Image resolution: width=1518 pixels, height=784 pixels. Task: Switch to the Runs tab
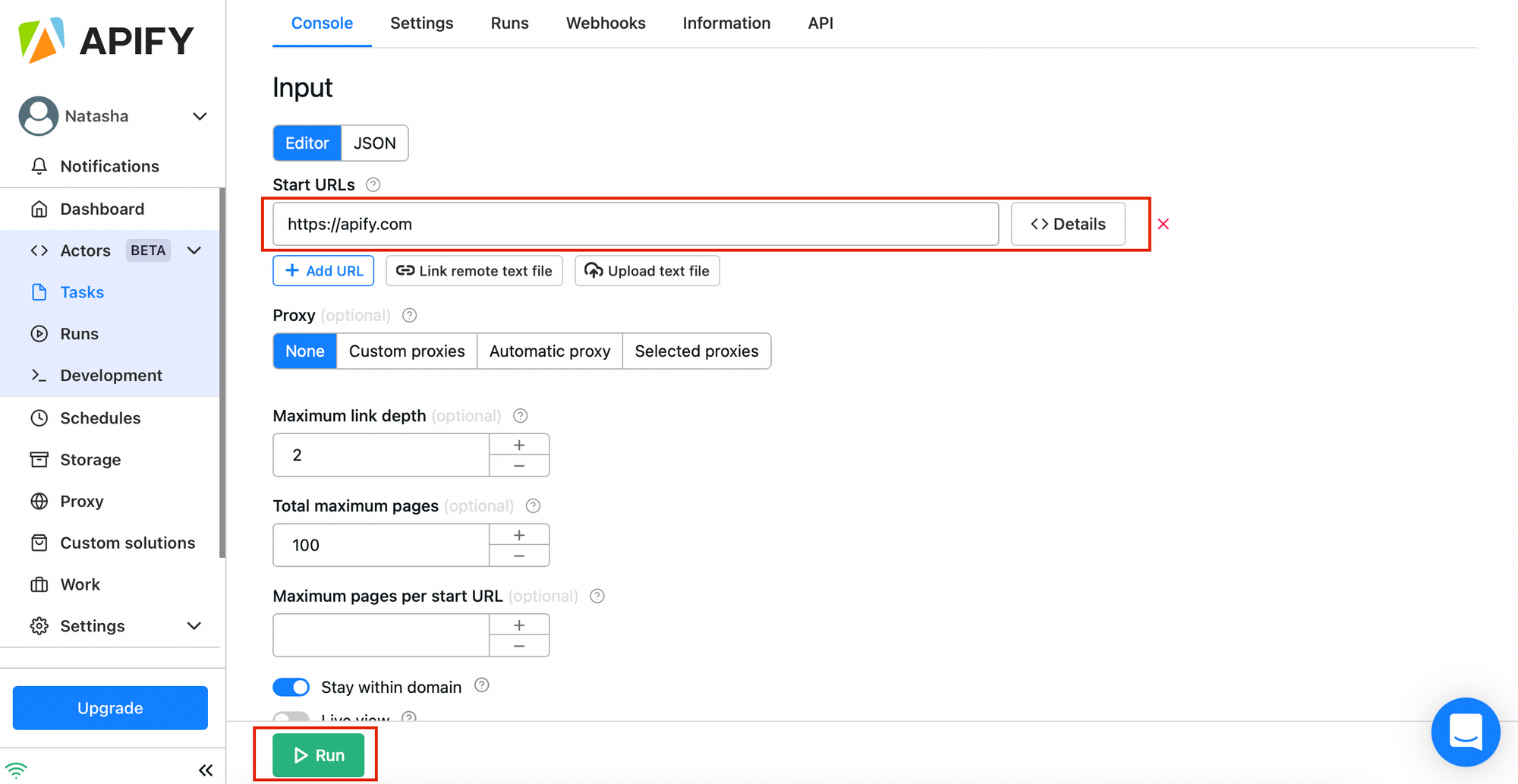click(x=510, y=24)
